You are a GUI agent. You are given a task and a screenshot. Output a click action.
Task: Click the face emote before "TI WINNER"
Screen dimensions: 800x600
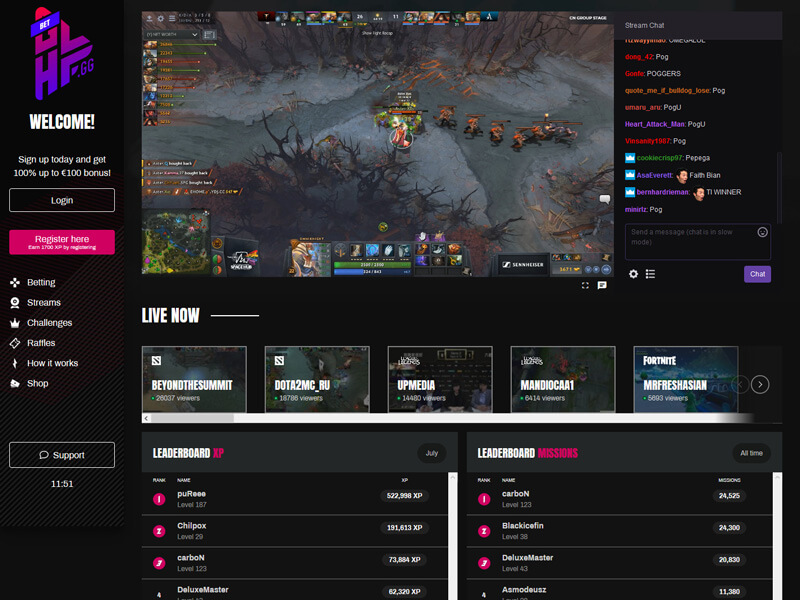point(699,193)
